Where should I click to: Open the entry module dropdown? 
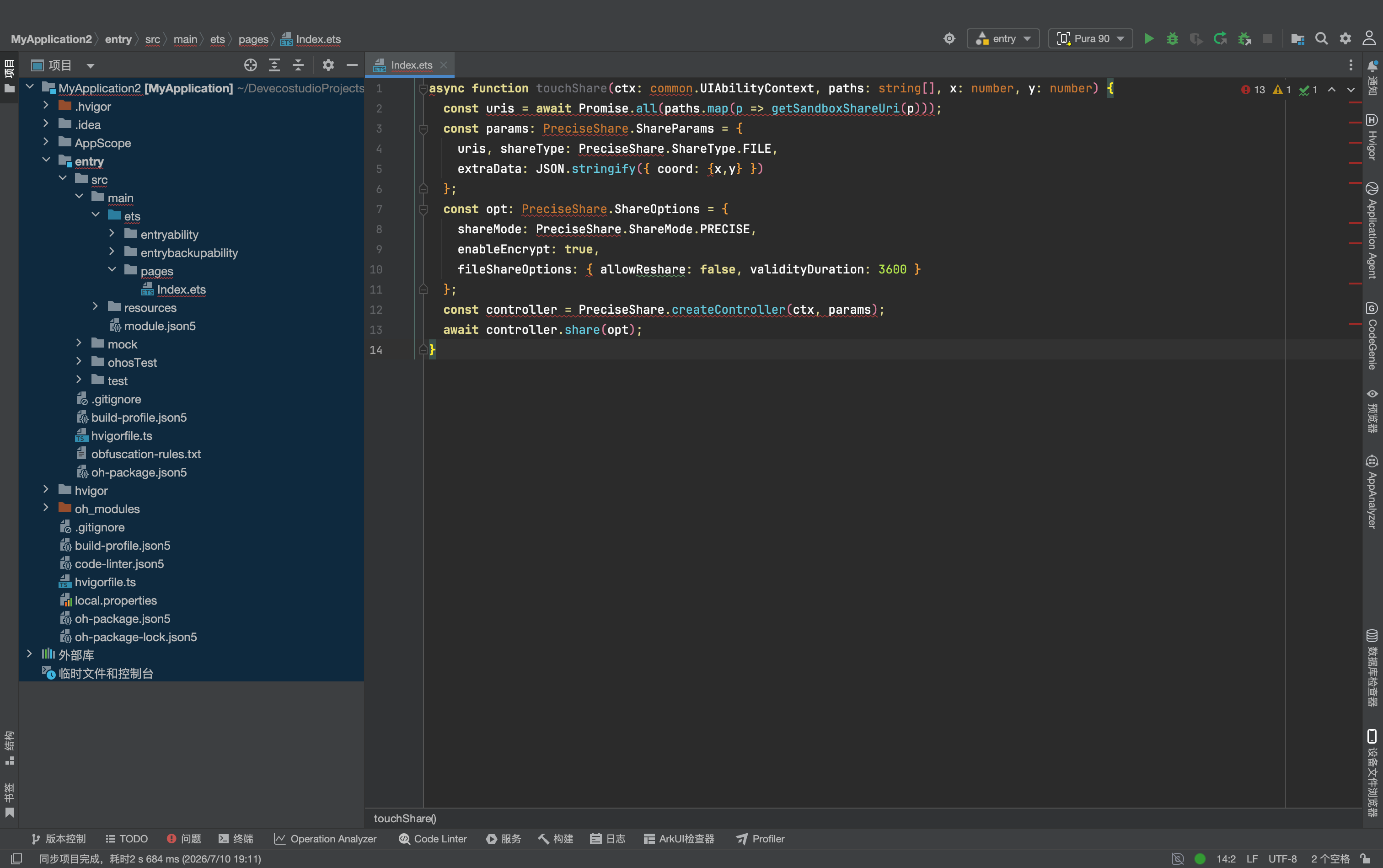point(1003,38)
